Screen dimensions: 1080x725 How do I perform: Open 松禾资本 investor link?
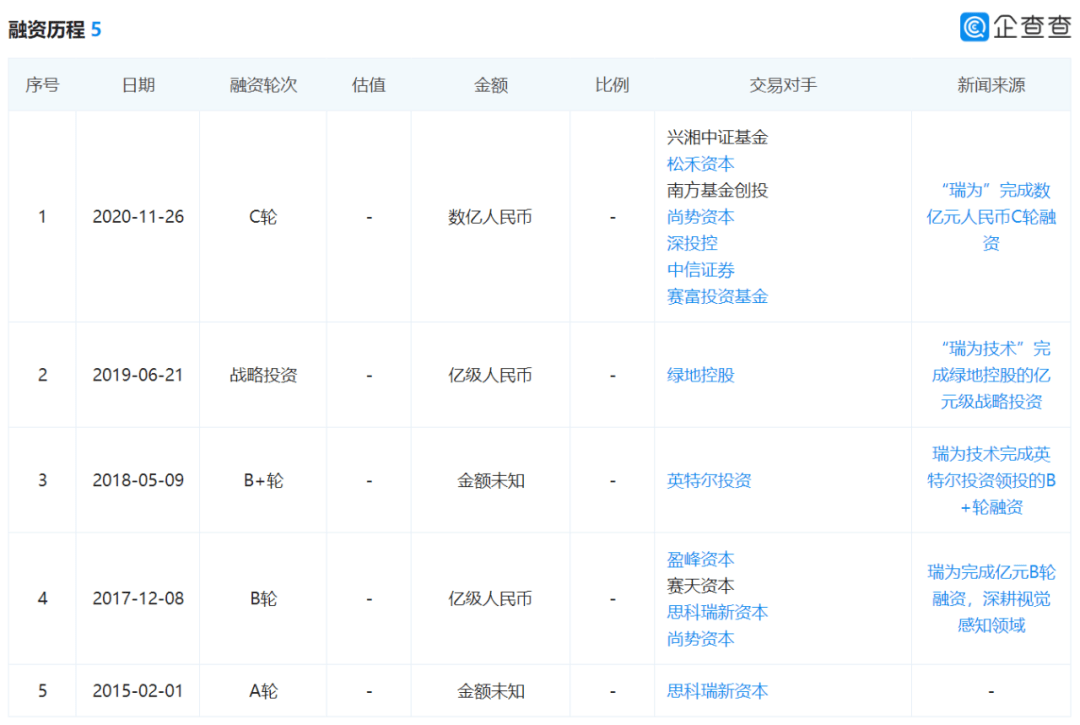point(700,164)
